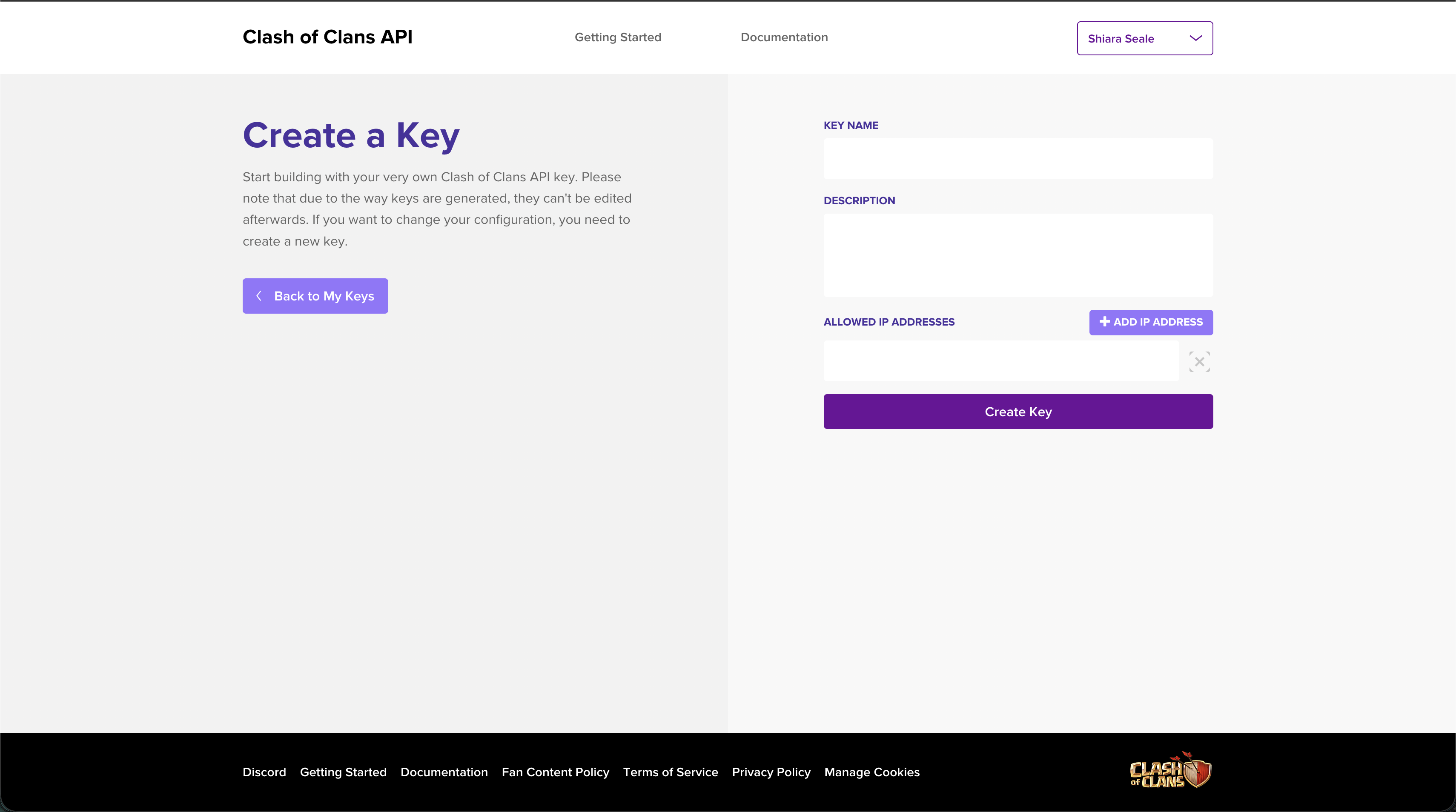The width and height of the screenshot is (1456, 812).
Task: Click the 'ALLOWED IP ADDRESSES' label
Action: tap(889, 322)
